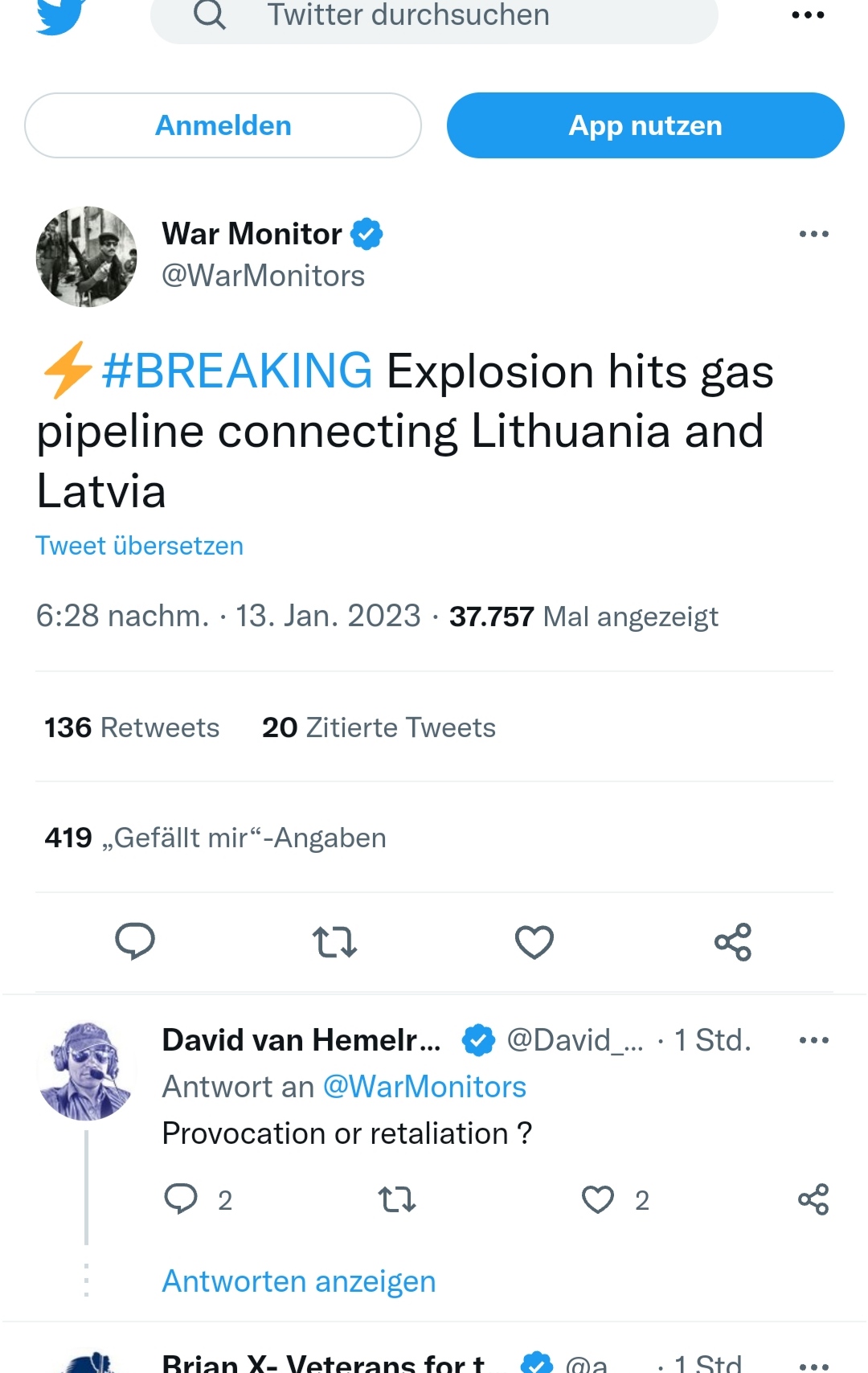The width and height of the screenshot is (868, 1373).
Task: Retweet David van Hemelr's reply
Action: coord(397,1199)
